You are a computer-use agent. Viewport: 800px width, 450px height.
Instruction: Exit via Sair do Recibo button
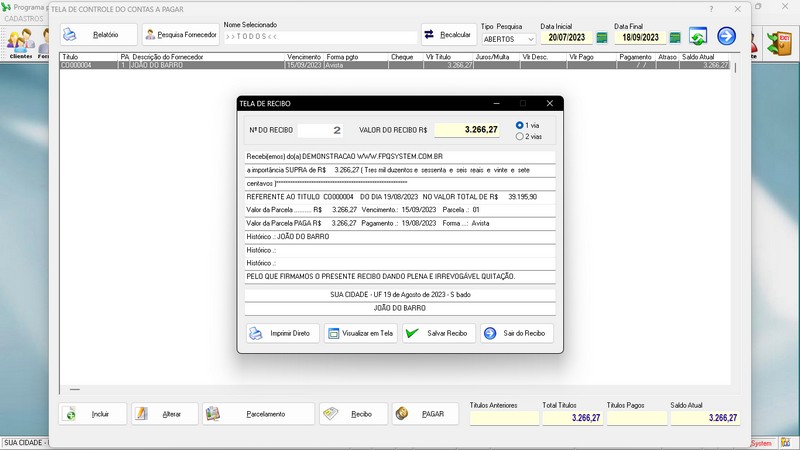coord(516,333)
